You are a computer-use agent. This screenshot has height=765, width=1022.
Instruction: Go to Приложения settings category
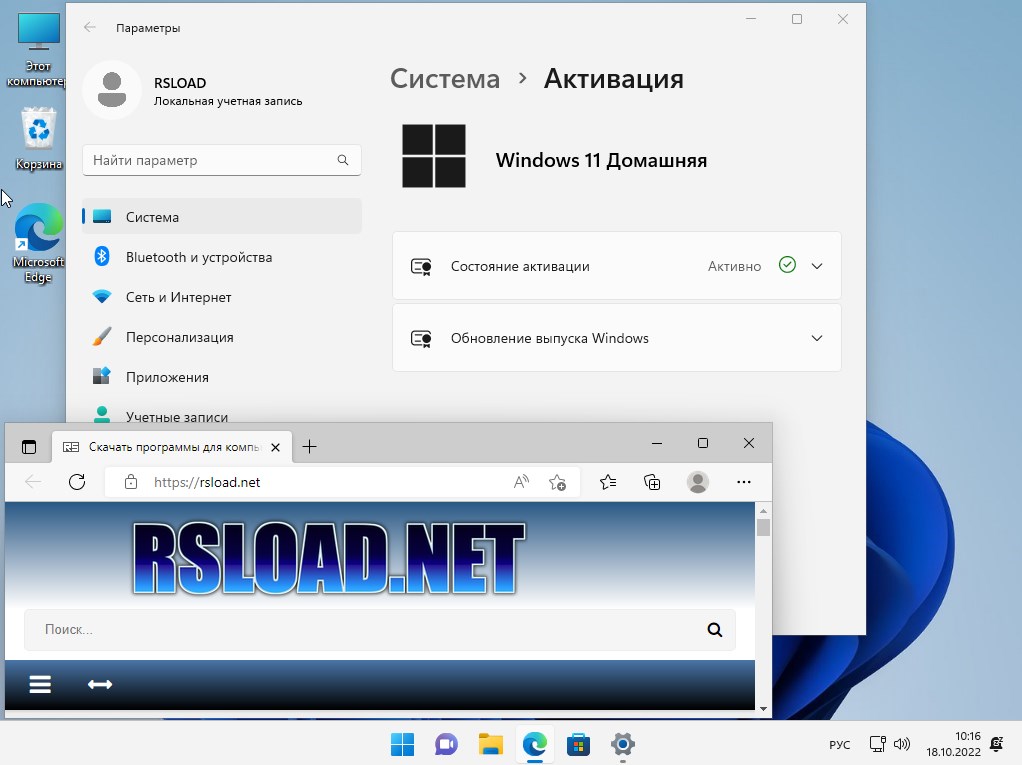222,377
